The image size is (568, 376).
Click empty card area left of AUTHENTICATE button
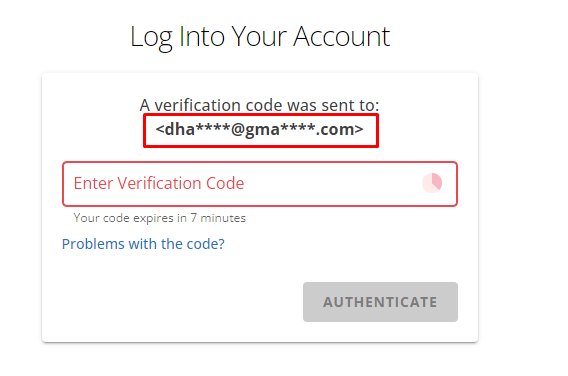pos(181,302)
